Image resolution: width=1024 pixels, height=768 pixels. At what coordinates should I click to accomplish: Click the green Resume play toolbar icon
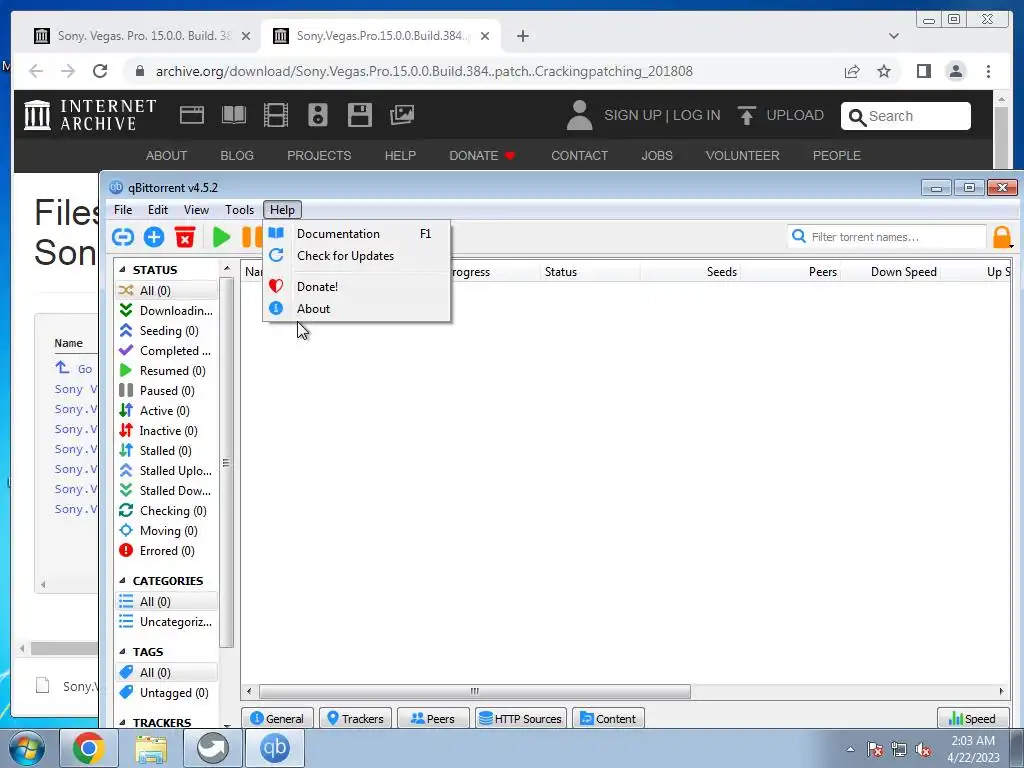(222, 237)
